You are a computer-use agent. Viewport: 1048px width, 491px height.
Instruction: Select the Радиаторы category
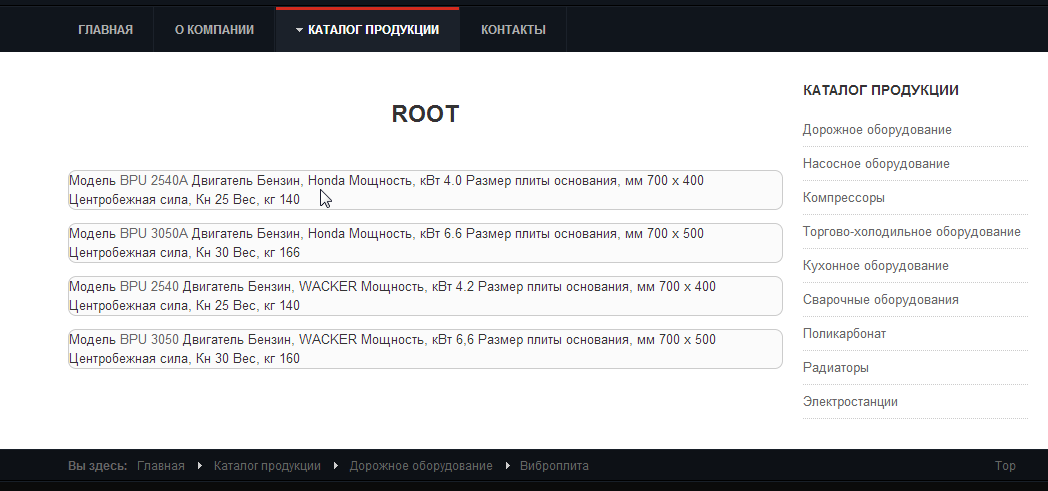pos(835,367)
